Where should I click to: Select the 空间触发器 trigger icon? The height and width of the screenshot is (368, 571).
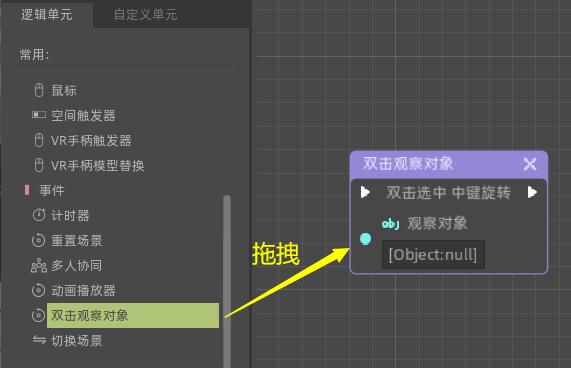(39, 115)
